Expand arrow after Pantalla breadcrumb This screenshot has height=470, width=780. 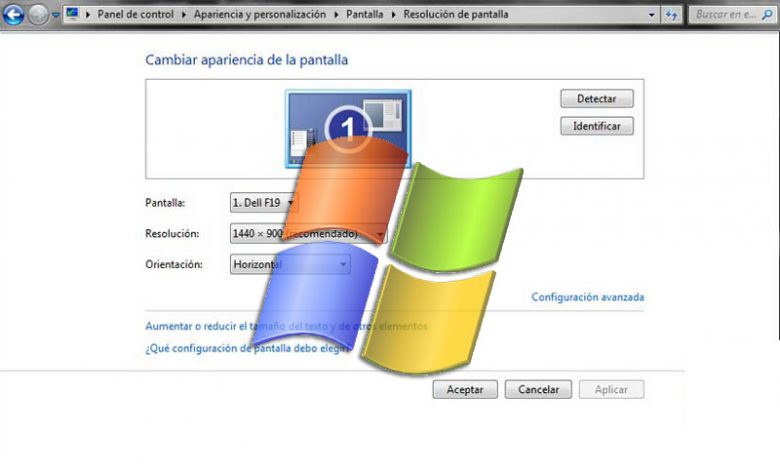pyautogui.click(x=393, y=14)
